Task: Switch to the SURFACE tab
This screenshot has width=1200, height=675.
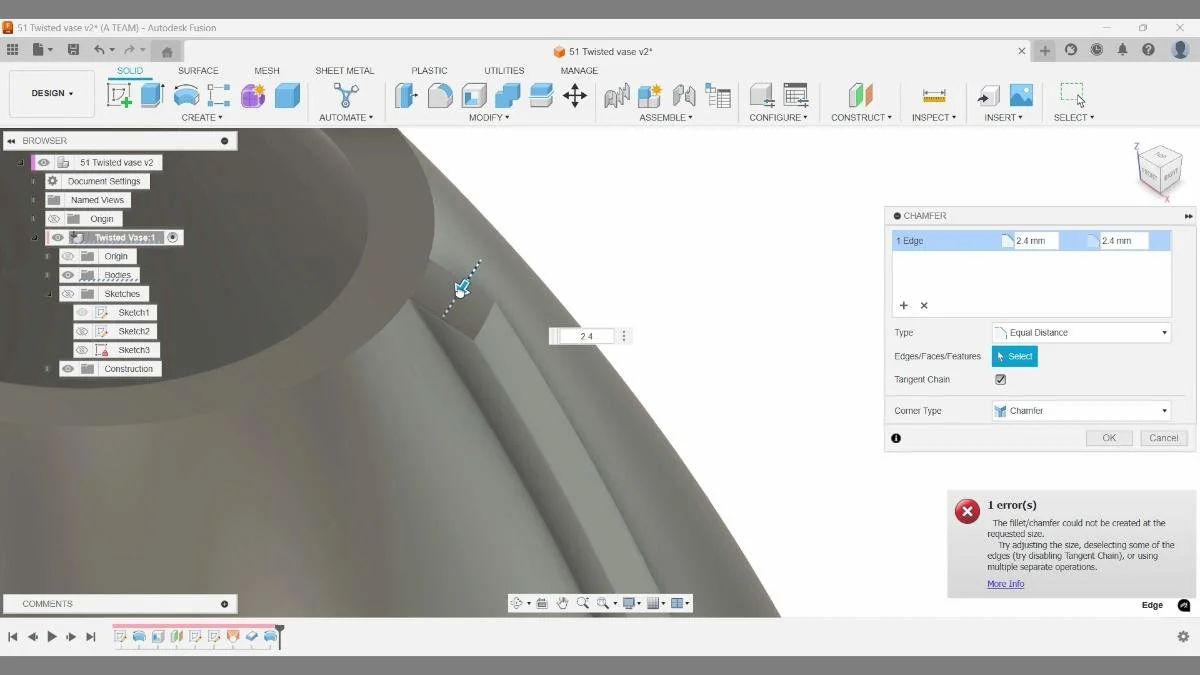Action: click(197, 70)
